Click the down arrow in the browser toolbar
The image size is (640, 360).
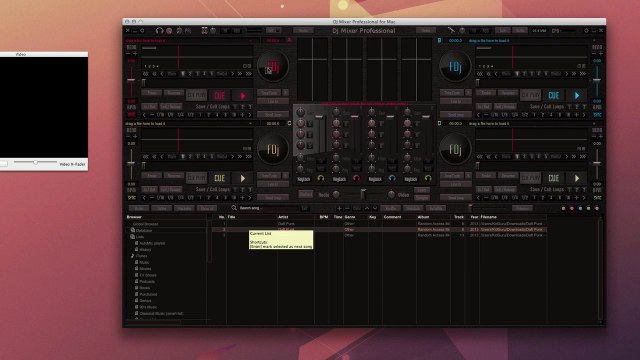point(375,208)
